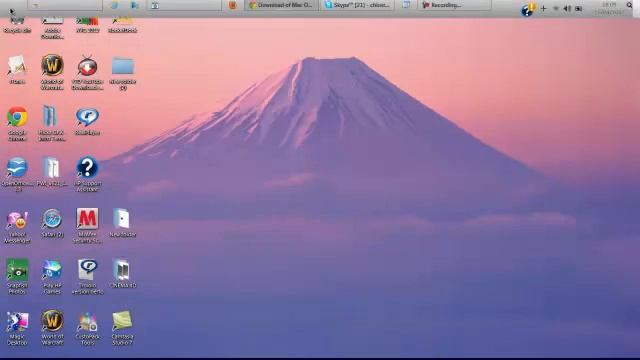Screen dimensions: 640x360
Task: Open the search magnifier in the top bar
Action: pos(629,5)
